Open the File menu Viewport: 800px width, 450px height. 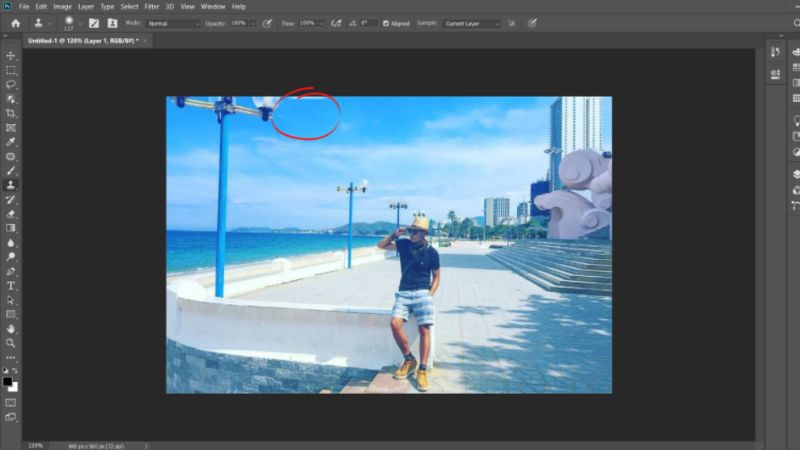pos(24,7)
